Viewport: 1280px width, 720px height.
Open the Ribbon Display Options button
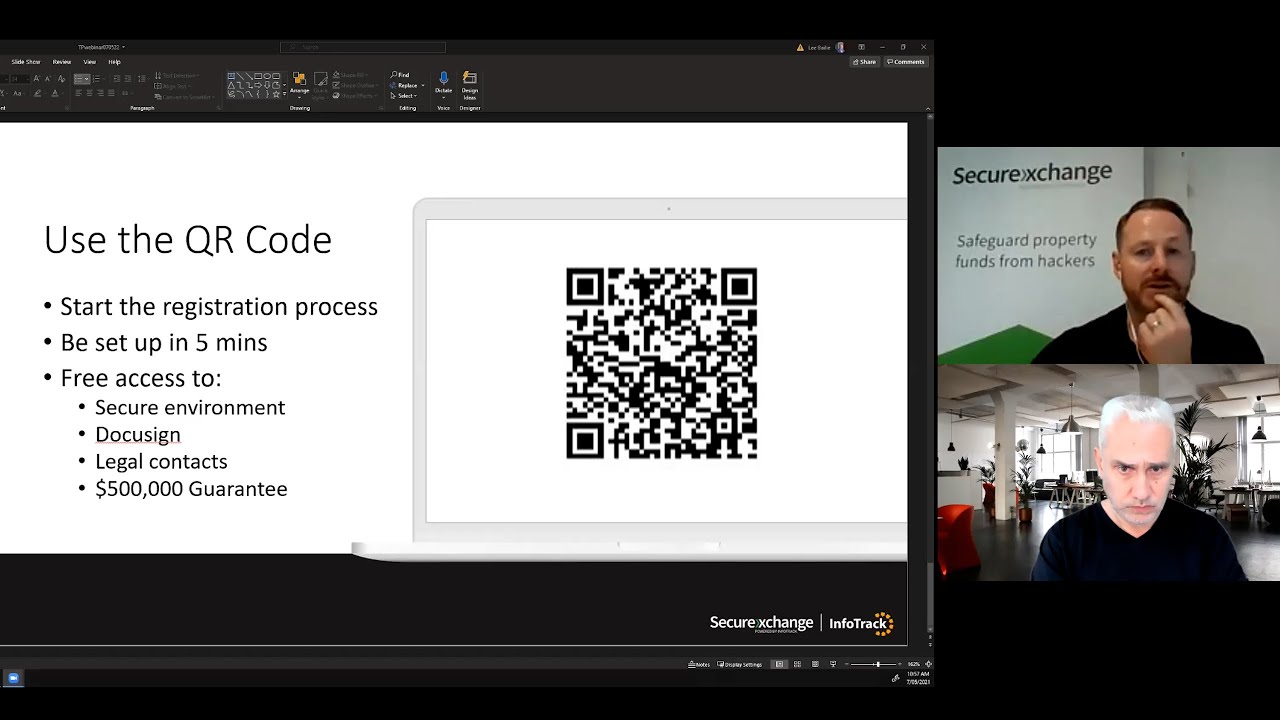tap(861, 47)
